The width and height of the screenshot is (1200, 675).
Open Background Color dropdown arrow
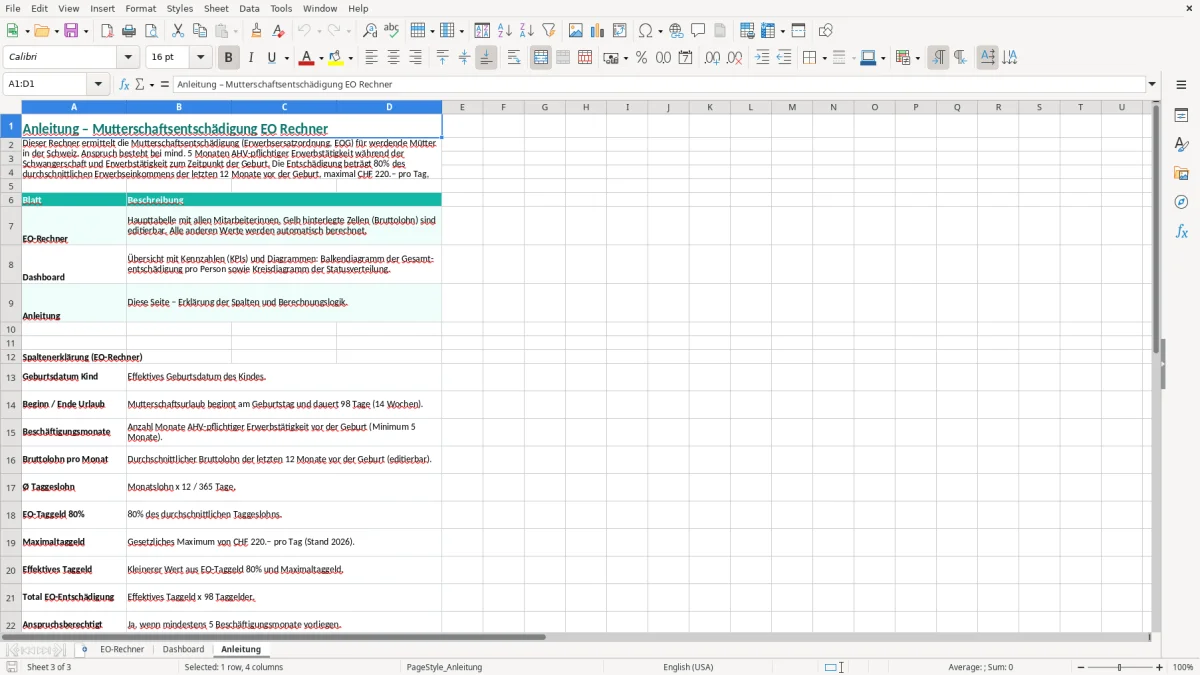coord(350,58)
